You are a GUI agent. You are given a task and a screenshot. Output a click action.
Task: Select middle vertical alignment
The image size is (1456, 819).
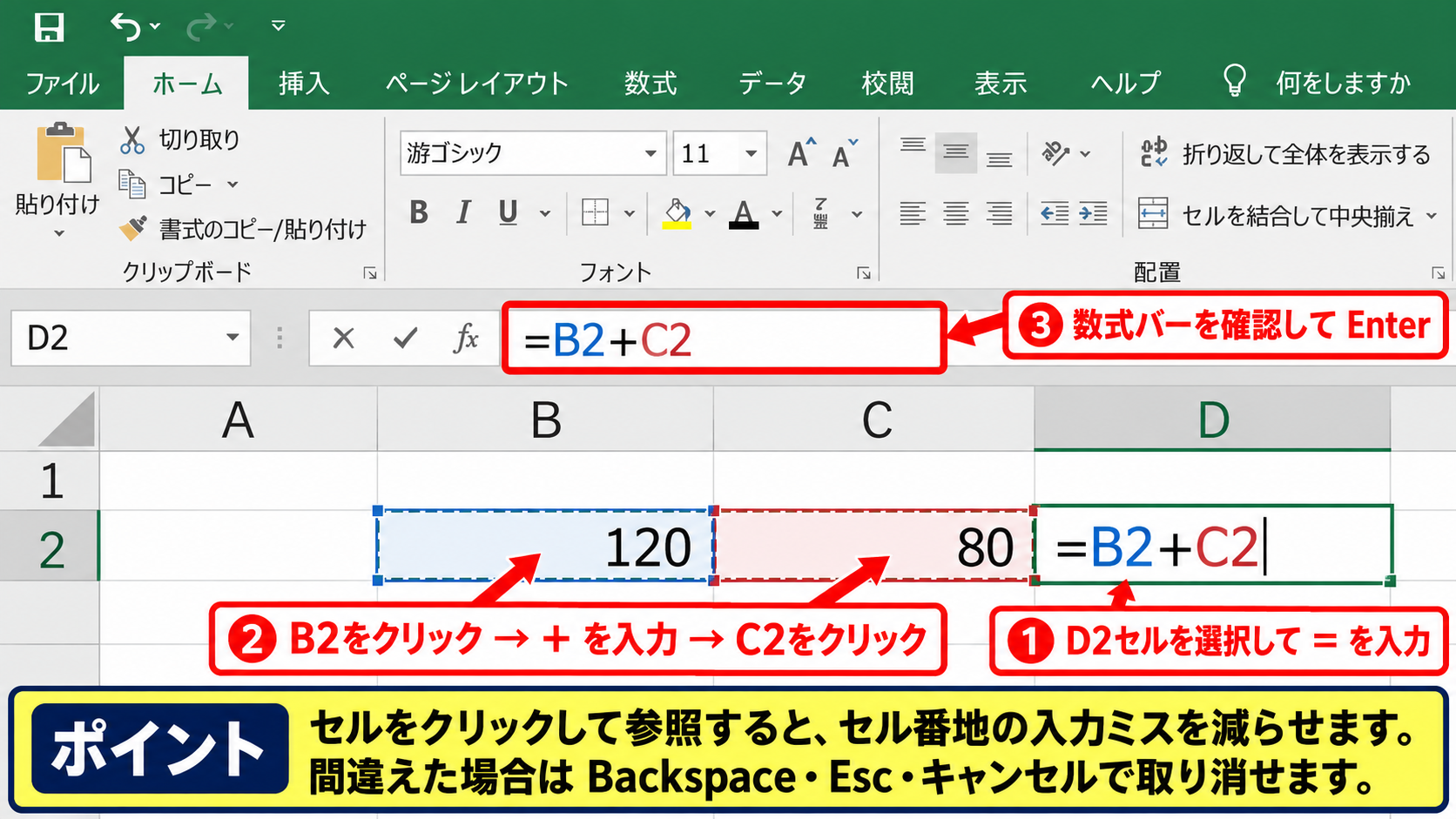point(956,153)
